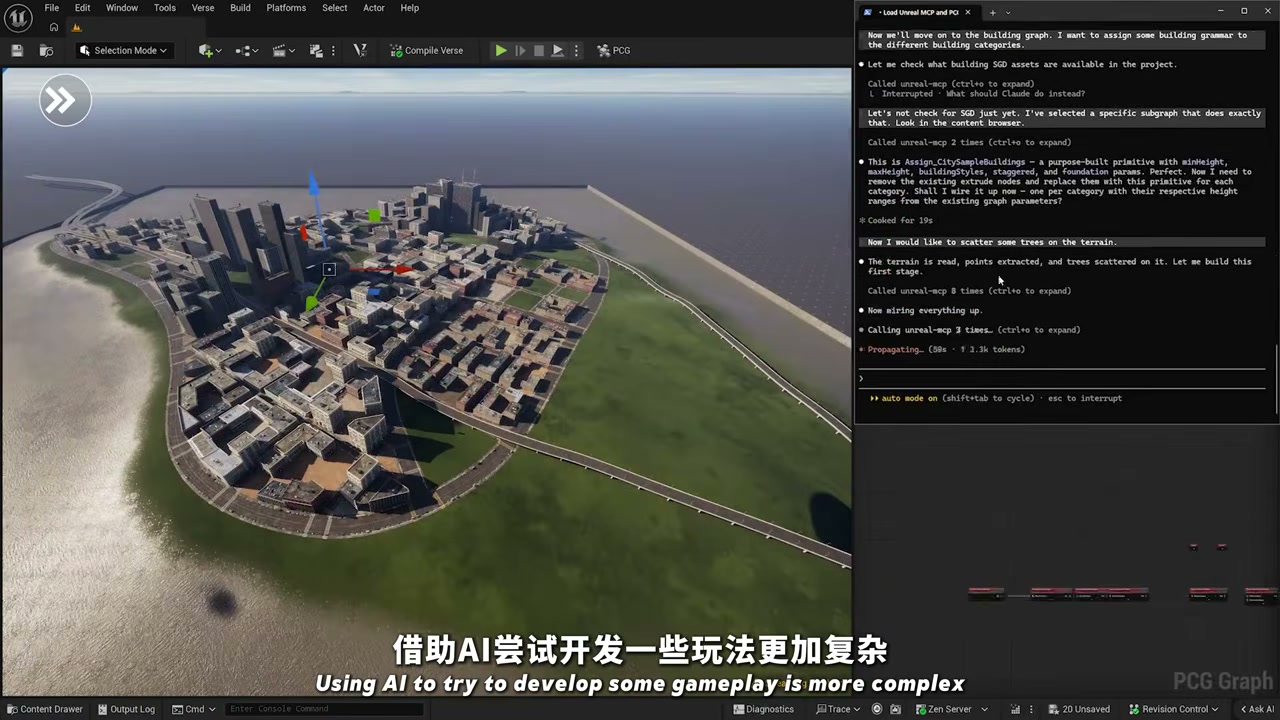Expand the Cmd console type dropdown
1280x720 pixels.
pos(194,709)
